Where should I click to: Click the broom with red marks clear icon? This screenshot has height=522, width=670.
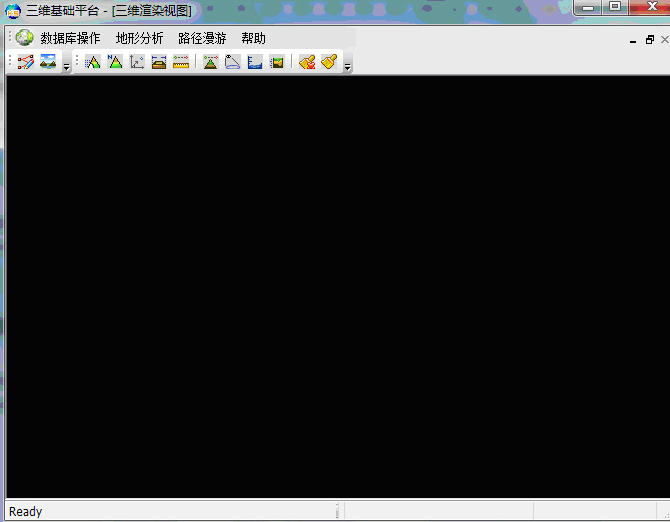[x=307, y=62]
